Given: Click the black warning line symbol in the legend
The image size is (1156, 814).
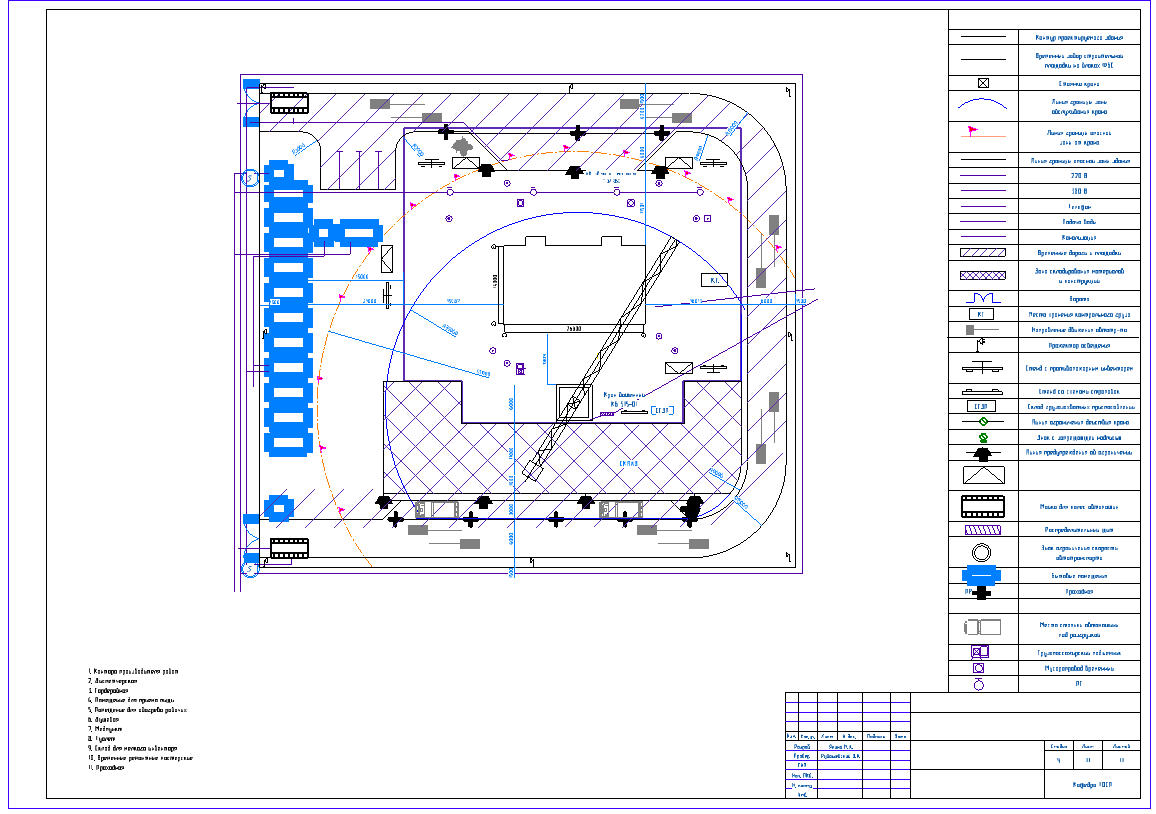Looking at the screenshot, I should click(982, 453).
